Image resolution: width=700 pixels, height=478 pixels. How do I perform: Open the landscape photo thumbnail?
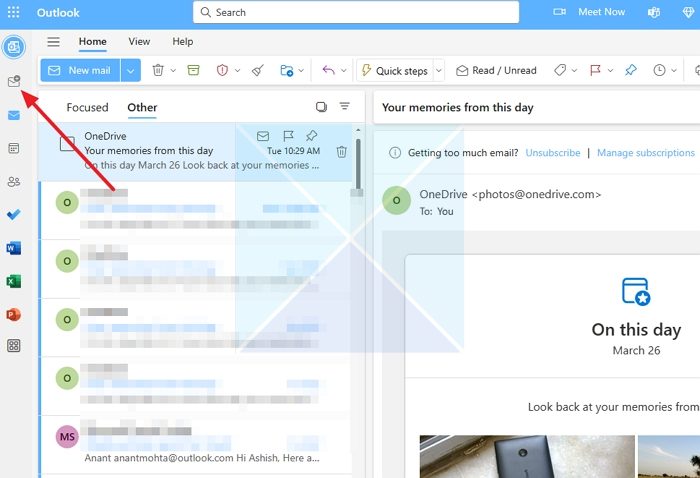pyautogui.click(x=669, y=457)
